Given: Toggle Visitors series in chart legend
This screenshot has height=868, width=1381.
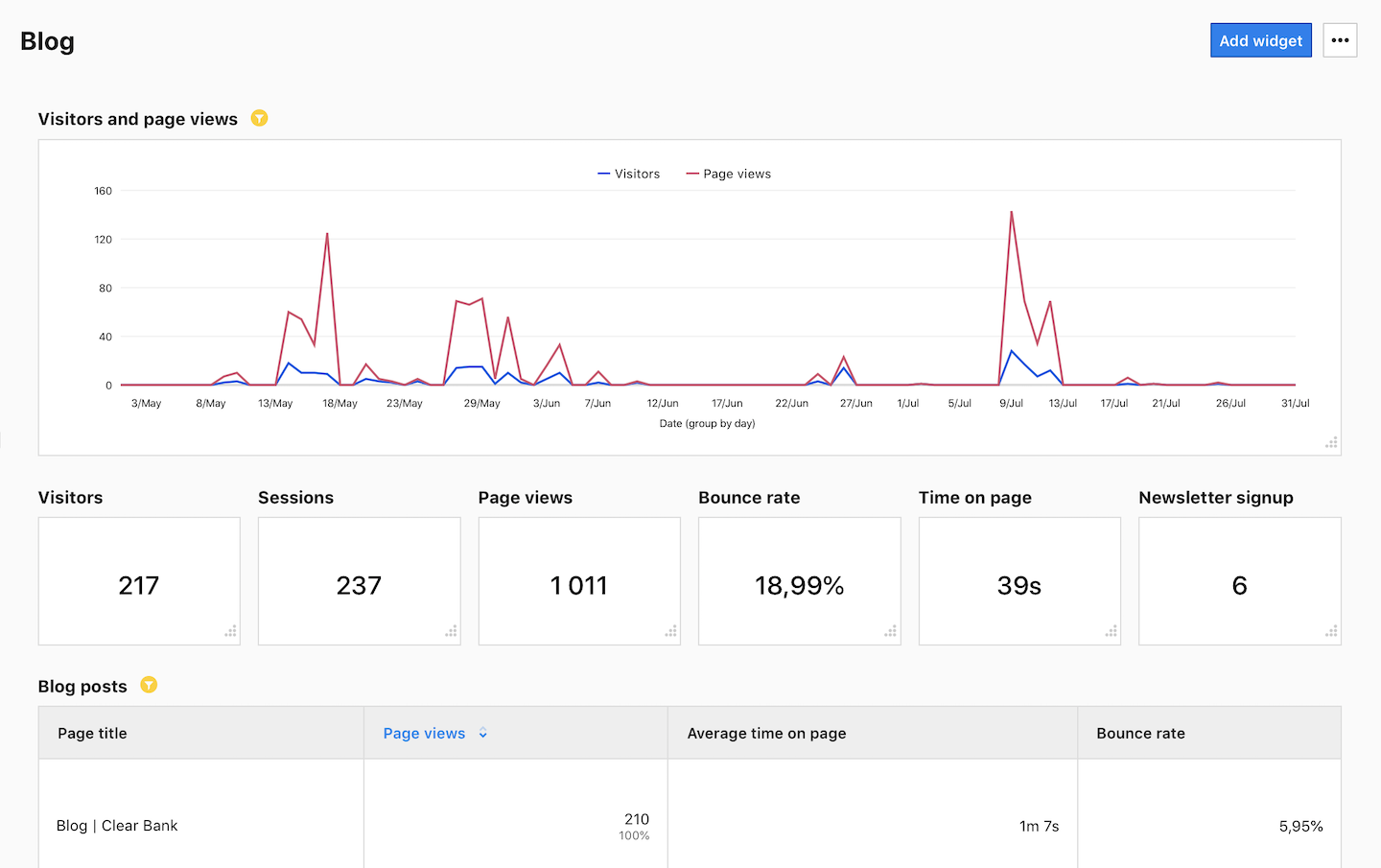Looking at the screenshot, I should (628, 174).
